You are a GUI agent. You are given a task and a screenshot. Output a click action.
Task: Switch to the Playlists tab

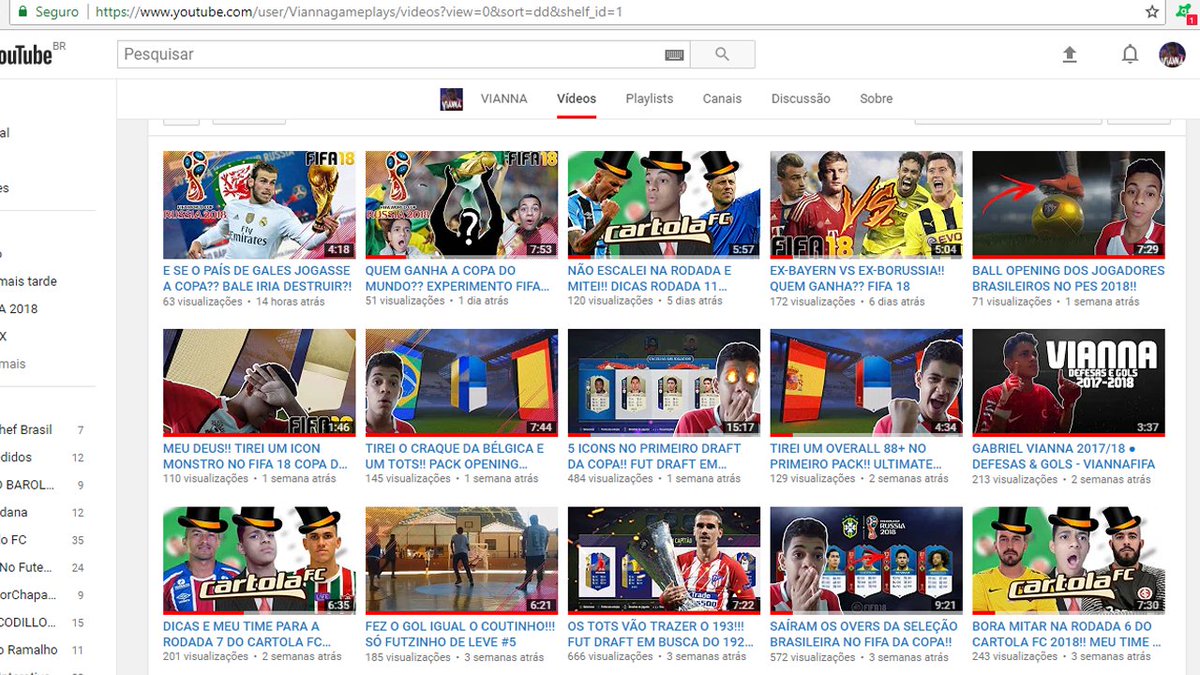pos(649,99)
